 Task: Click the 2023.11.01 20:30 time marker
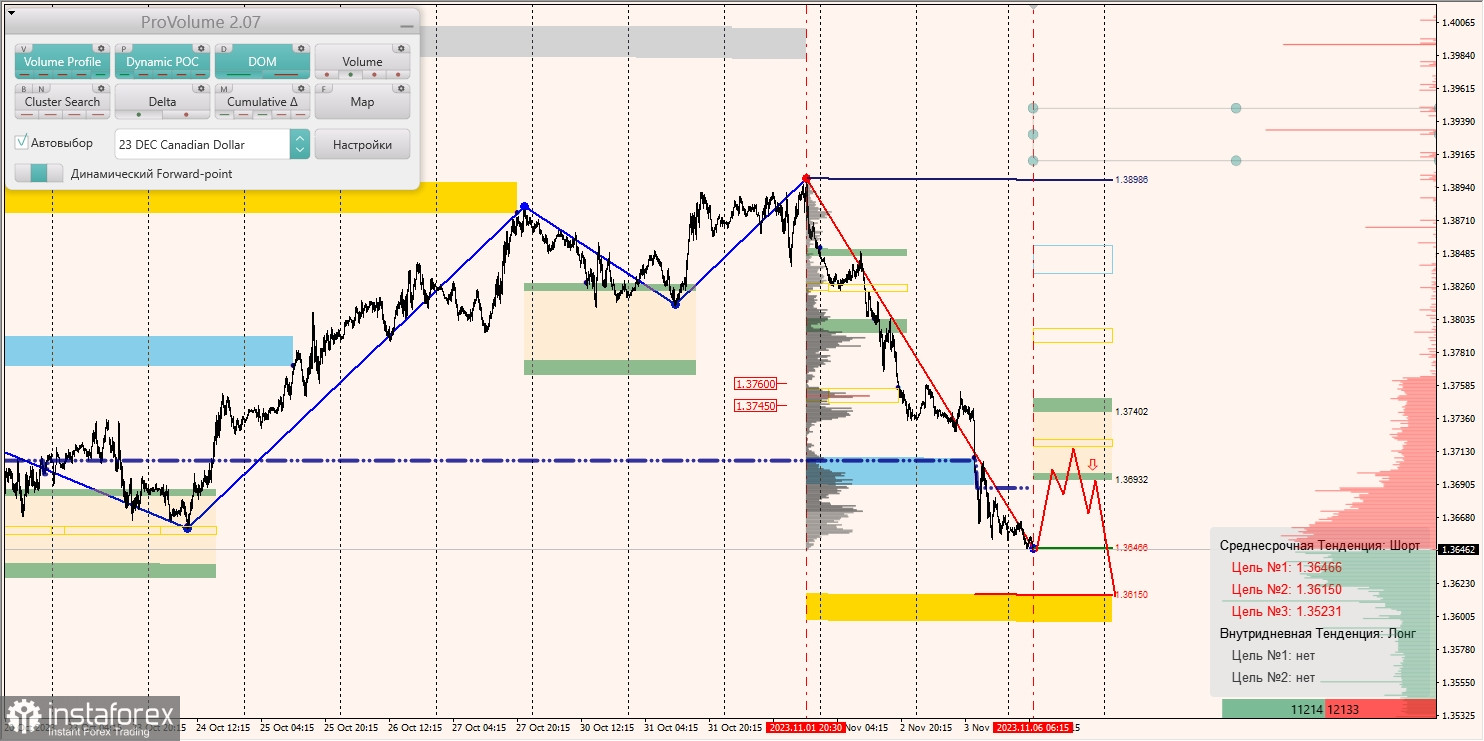point(805,728)
